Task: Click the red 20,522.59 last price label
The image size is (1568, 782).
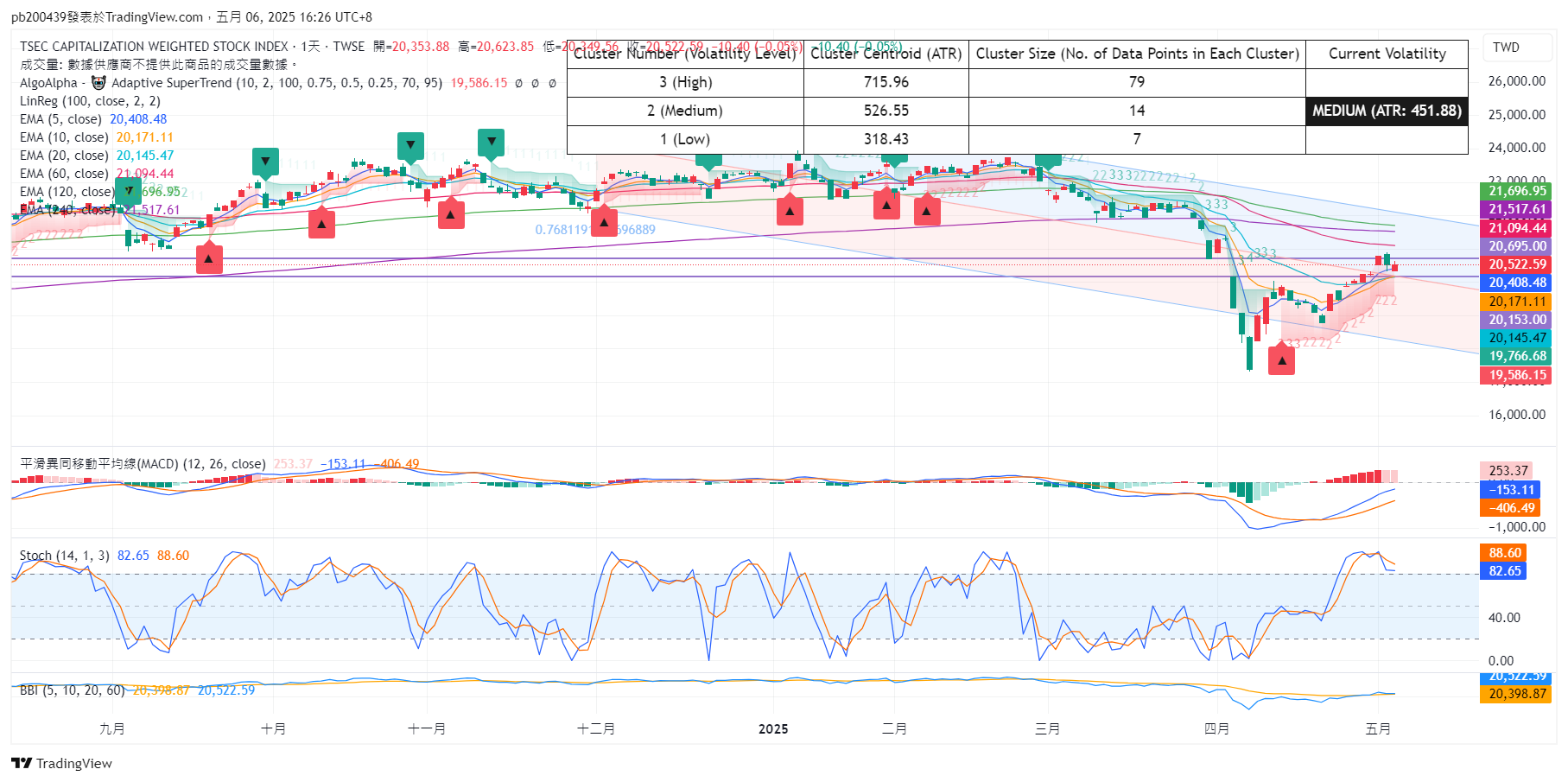Action: click(1517, 264)
